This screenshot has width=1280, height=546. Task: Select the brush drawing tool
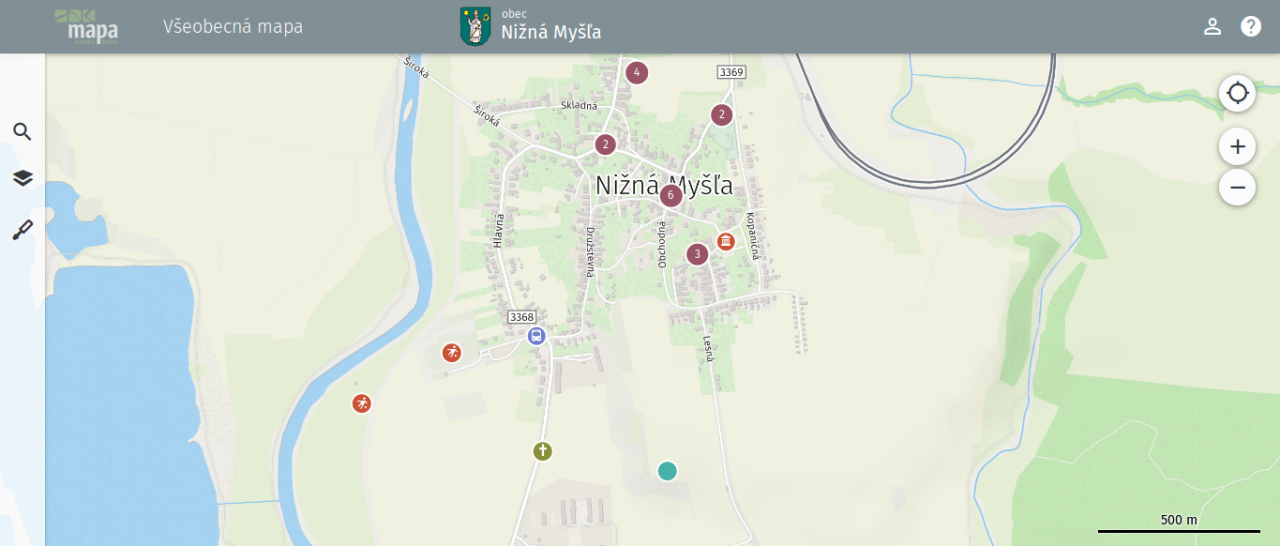pyautogui.click(x=22, y=230)
